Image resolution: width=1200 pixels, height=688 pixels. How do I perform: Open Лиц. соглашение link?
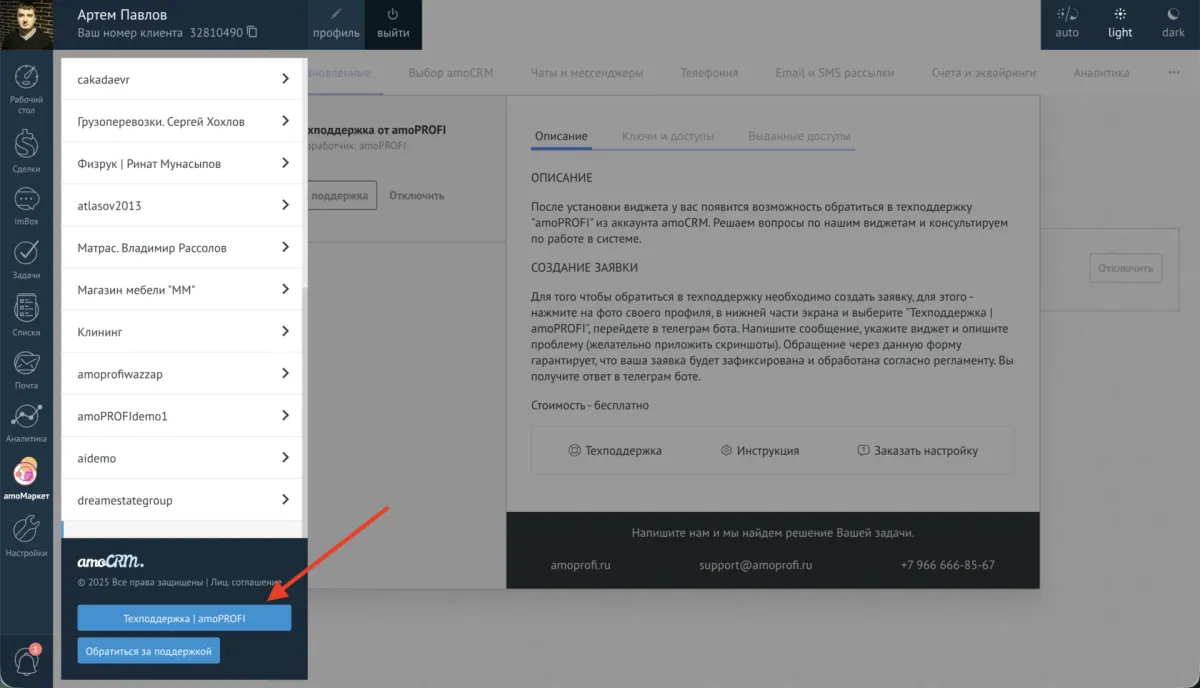point(247,582)
